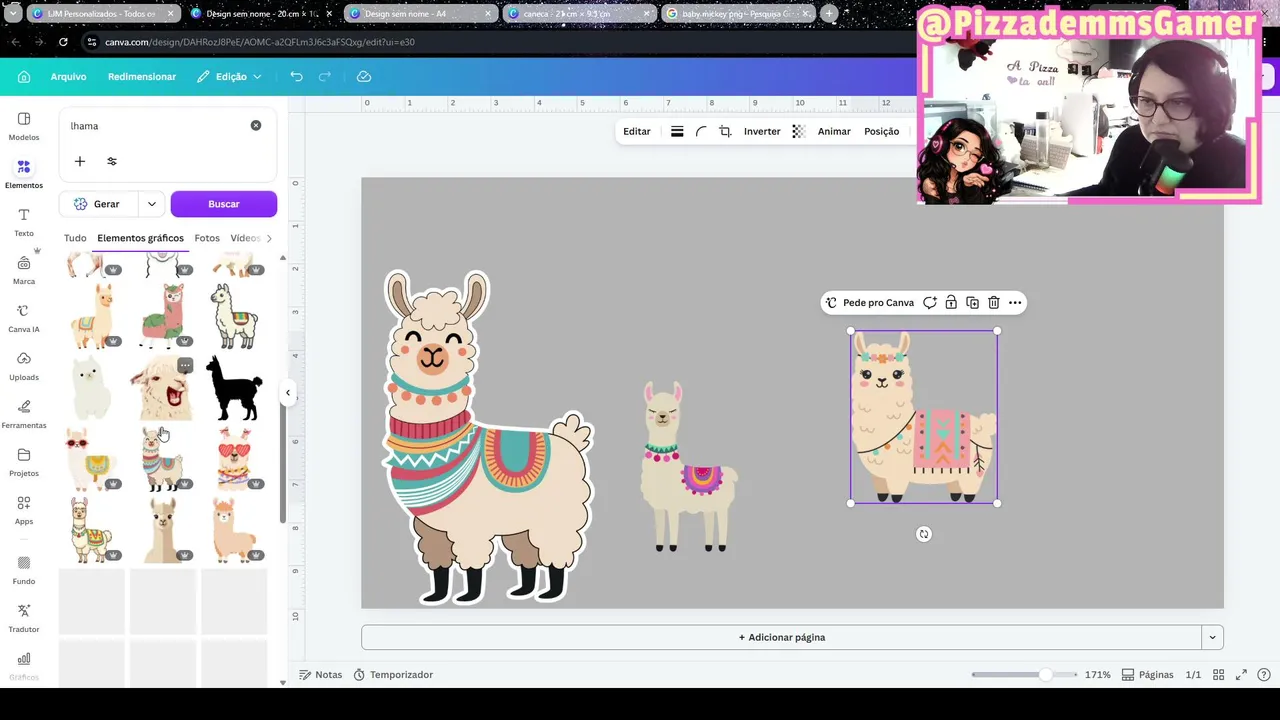Viewport: 1280px width, 720px height.
Task: Duplicate the selected llama element
Action: (972, 303)
